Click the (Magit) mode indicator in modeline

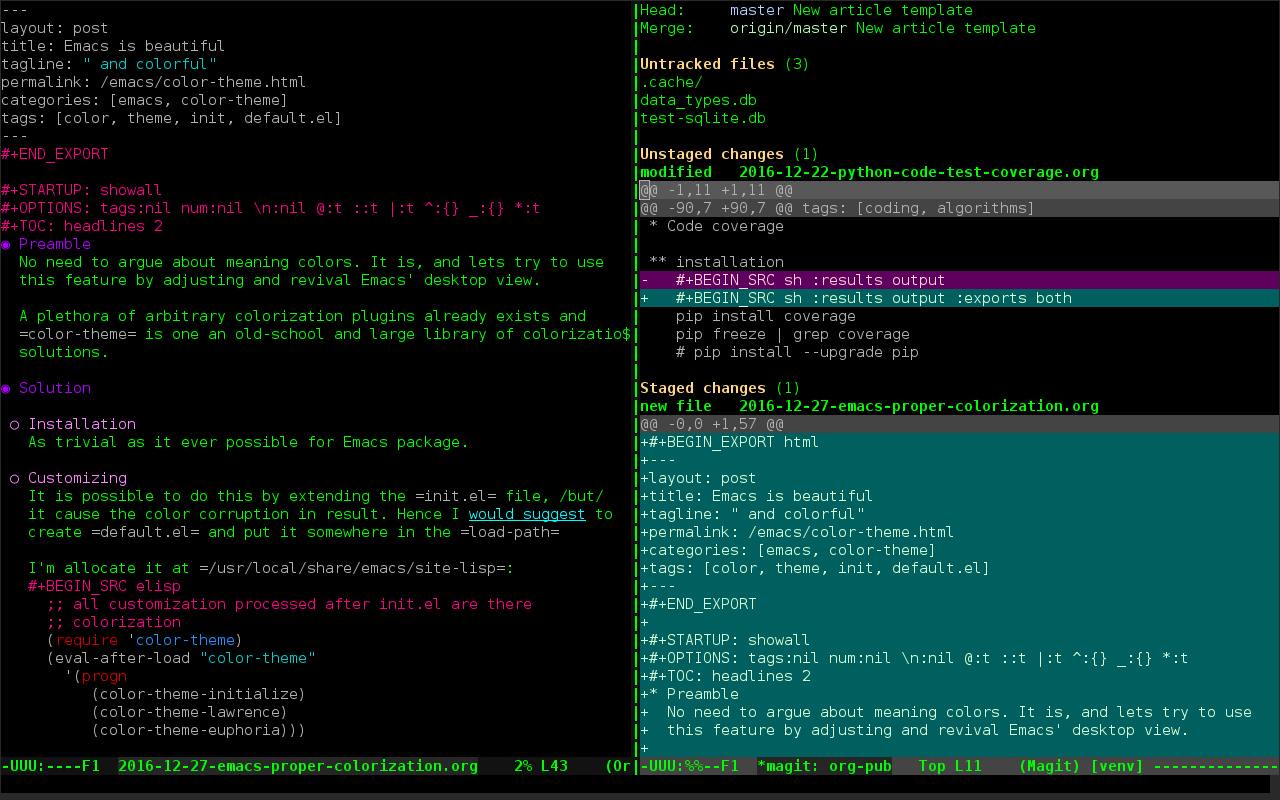click(1050, 766)
